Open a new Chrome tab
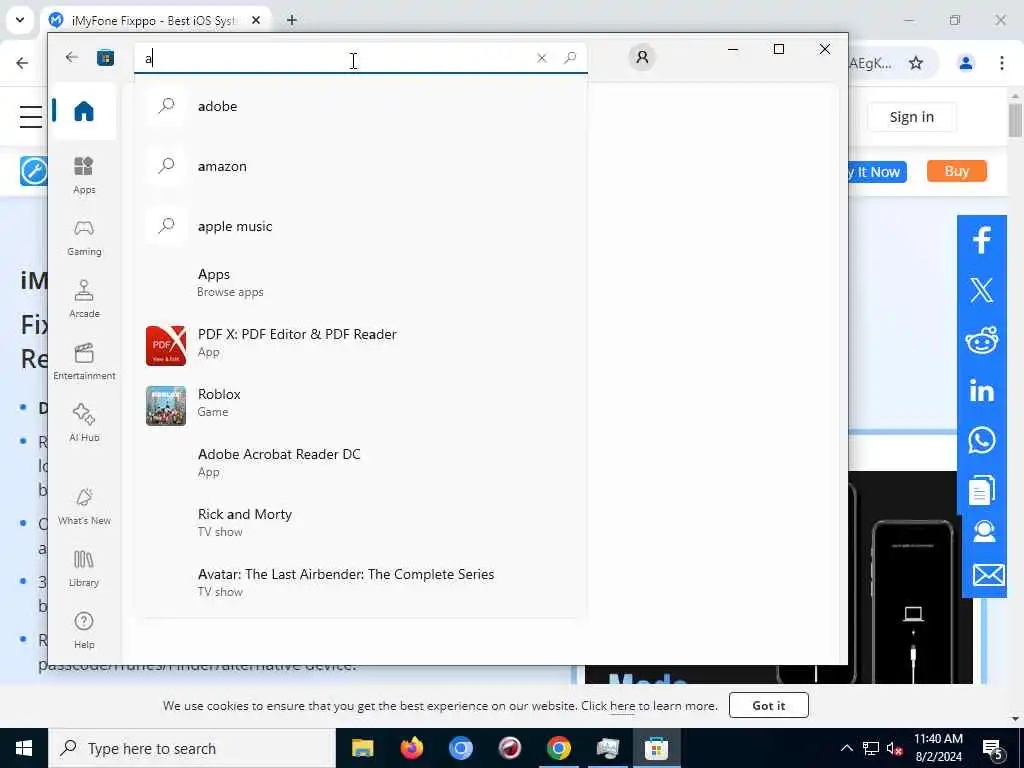 pyautogui.click(x=292, y=20)
